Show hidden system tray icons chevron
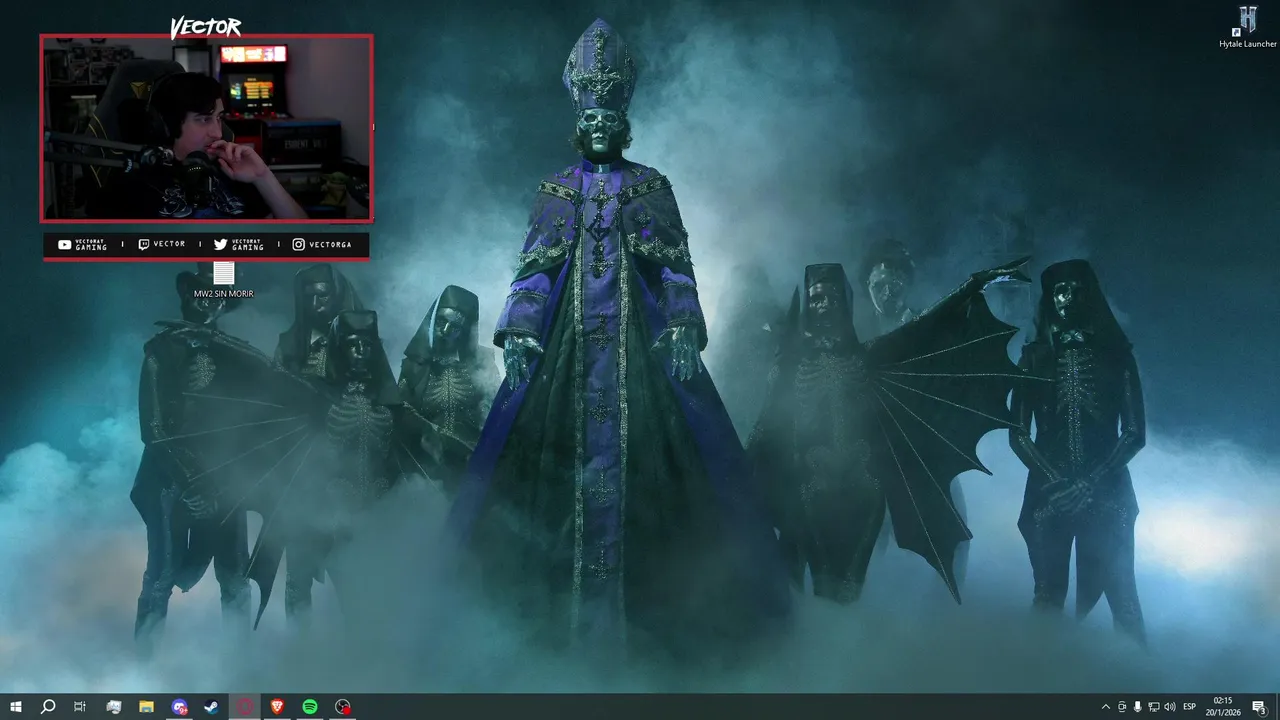This screenshot has width=1280, height=720. click(x=1105, y=707)
